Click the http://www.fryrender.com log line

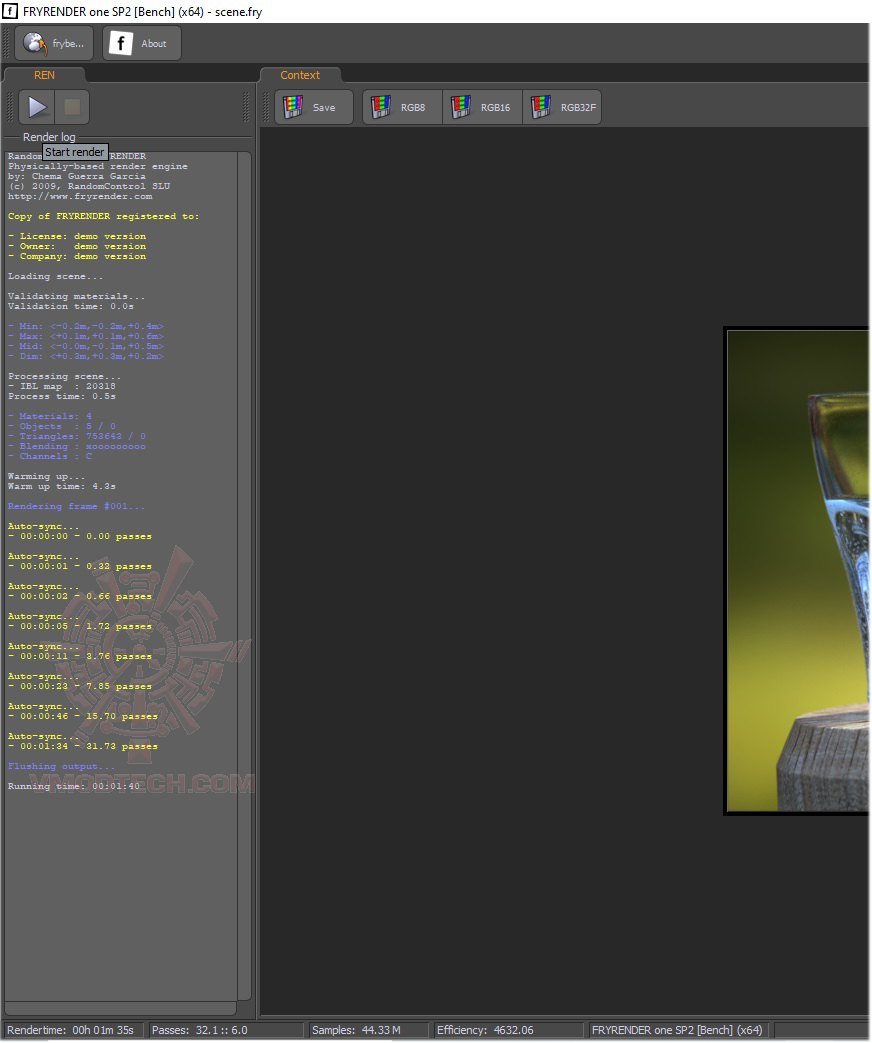80,197
